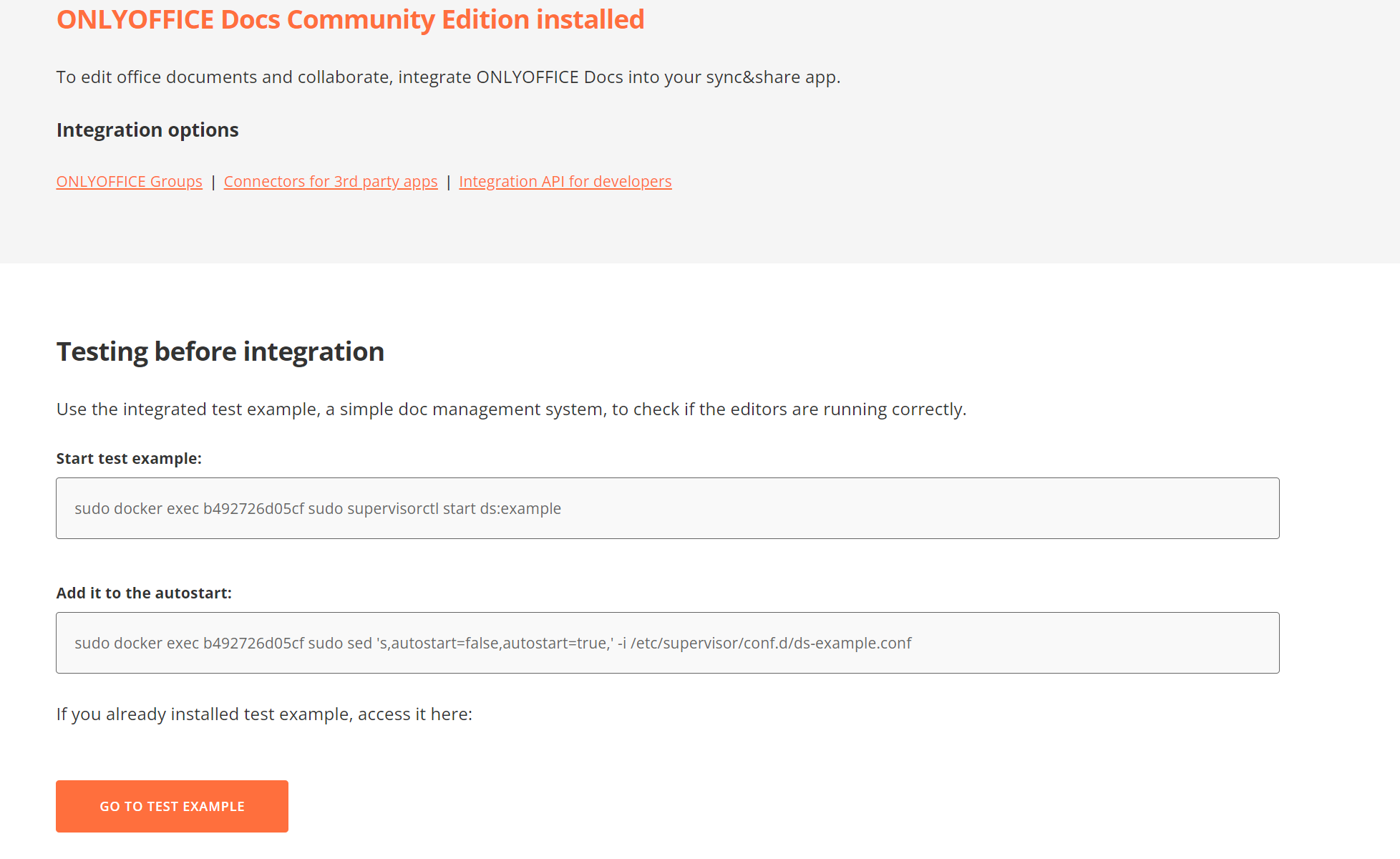
Task: Click 'If you already installed test example' text
Action: [x=264, y=714]
